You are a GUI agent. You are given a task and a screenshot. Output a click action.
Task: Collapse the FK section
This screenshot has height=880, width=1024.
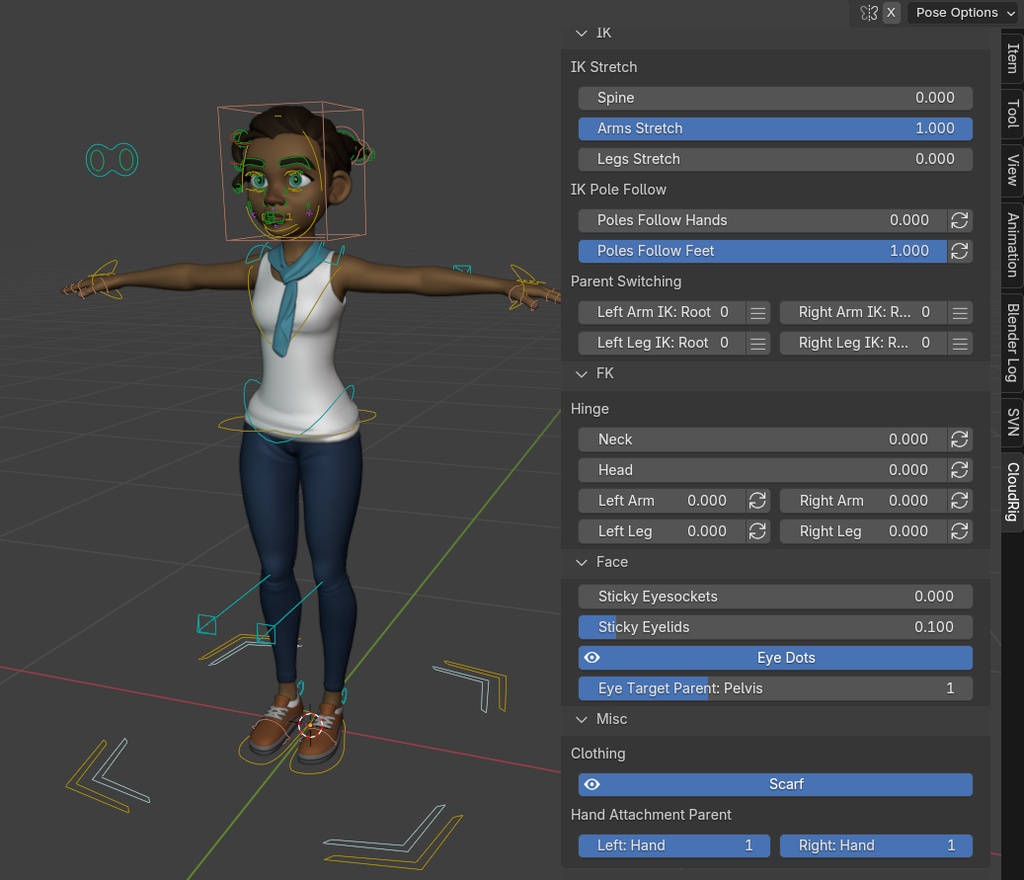(x=582, y=374)
